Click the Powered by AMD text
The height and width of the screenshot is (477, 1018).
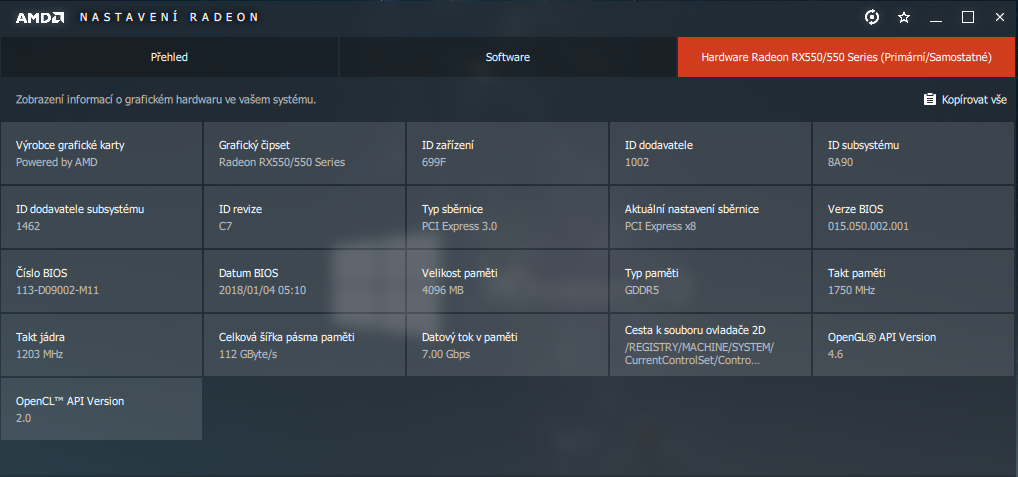click(56, 162)
